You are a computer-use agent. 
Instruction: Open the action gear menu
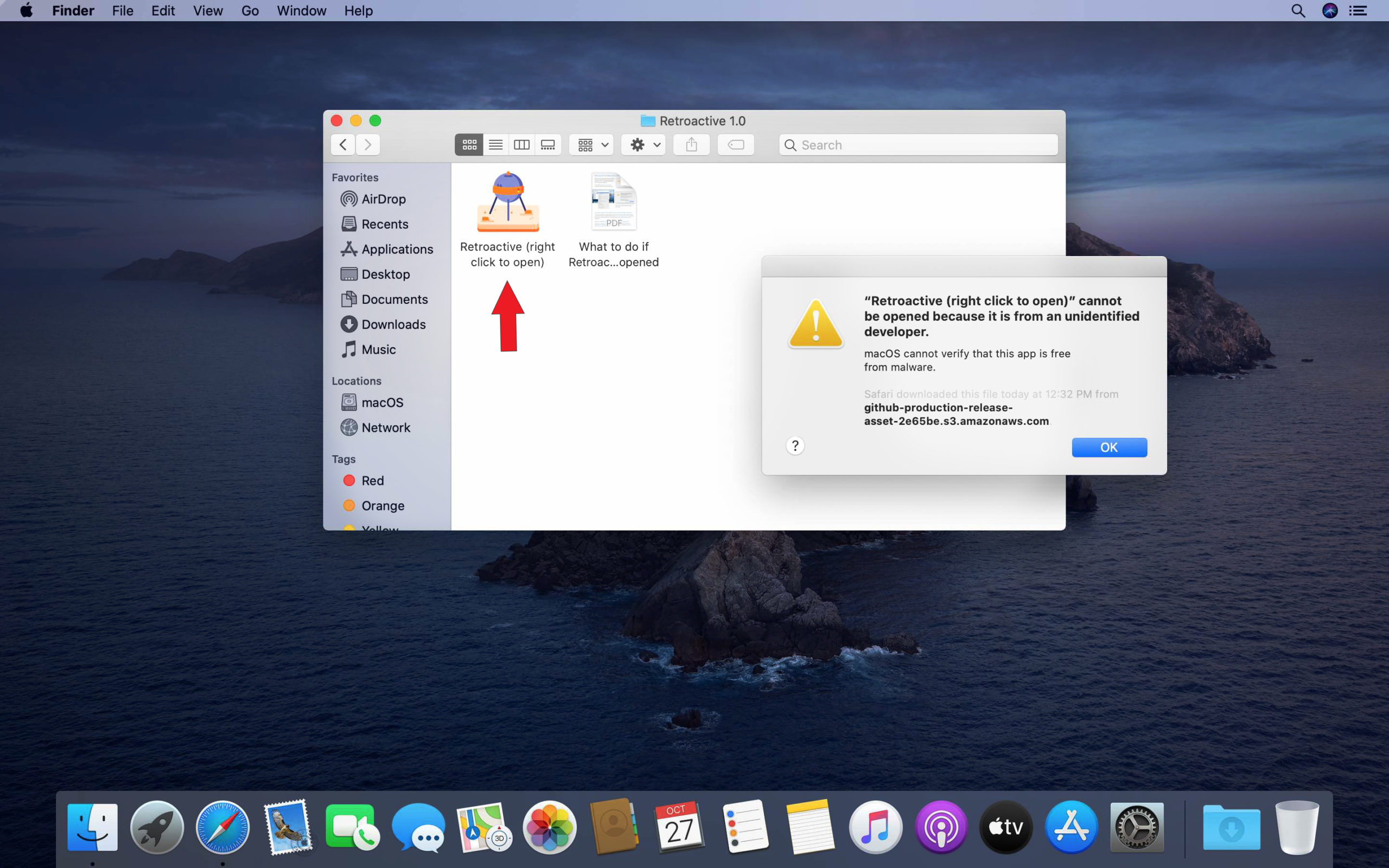coord(643,145)
